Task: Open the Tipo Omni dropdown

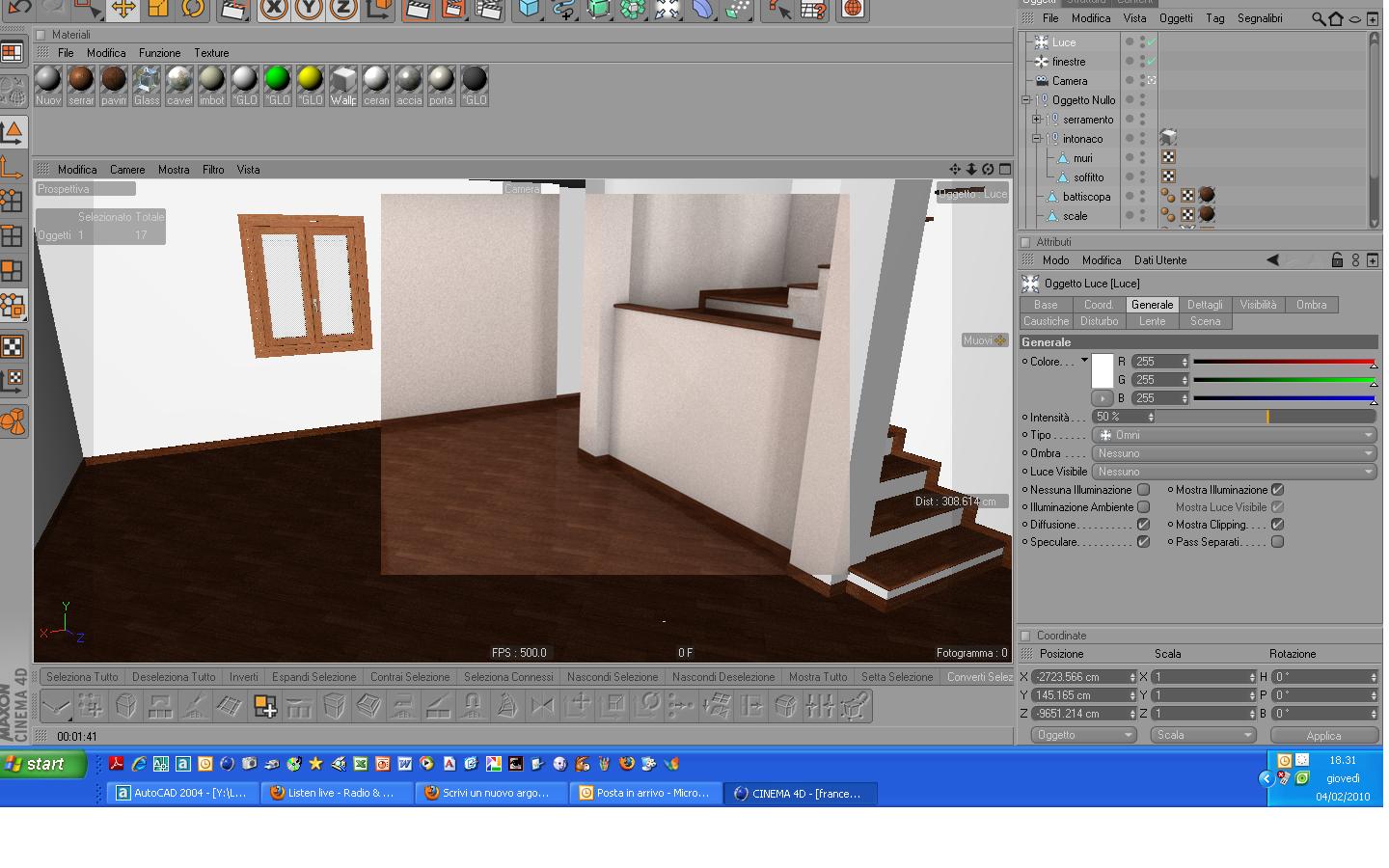Action: click(1235, 435)
